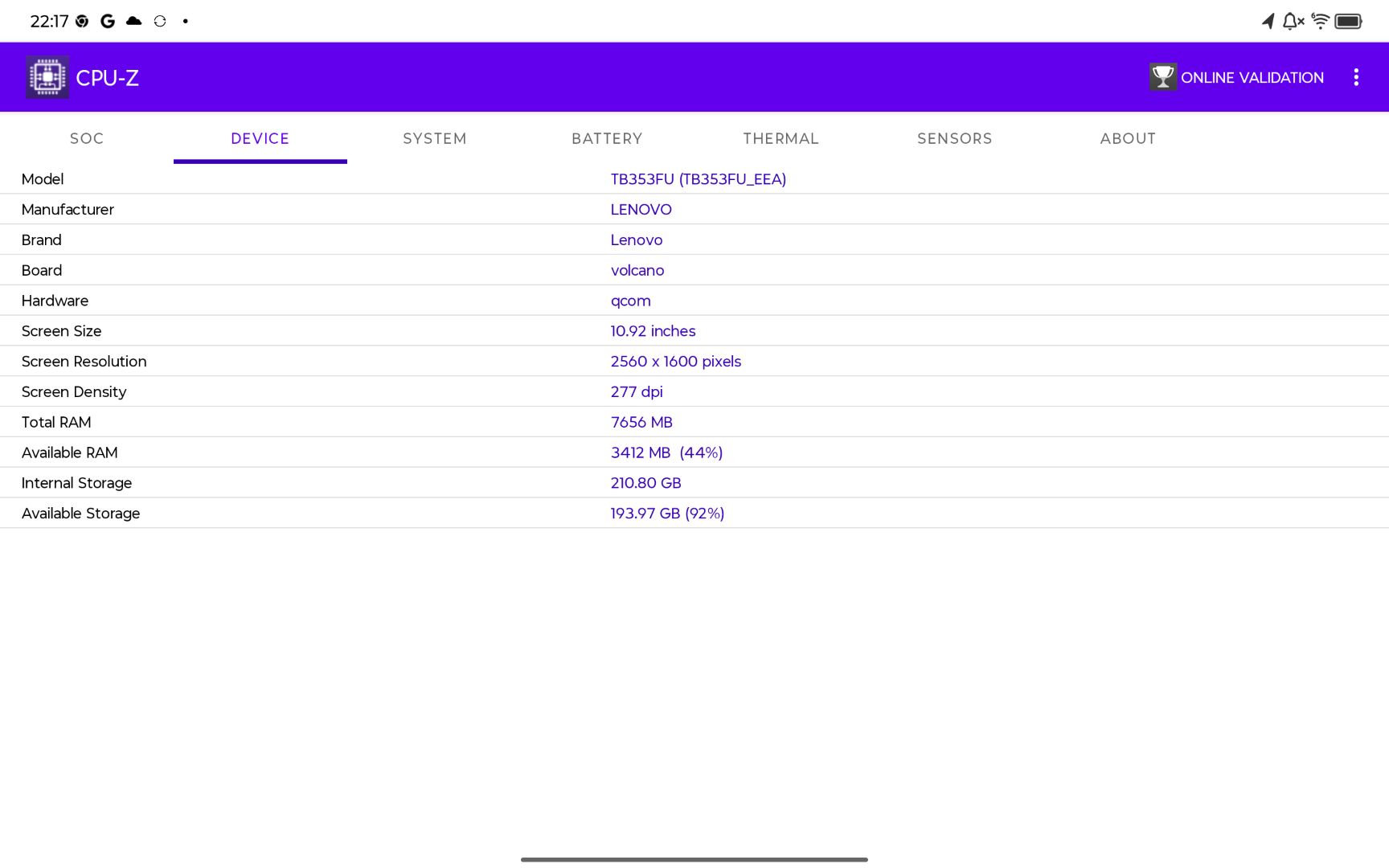Select Available Storage value 193.97 GB (92%)

tap(667, 514)
